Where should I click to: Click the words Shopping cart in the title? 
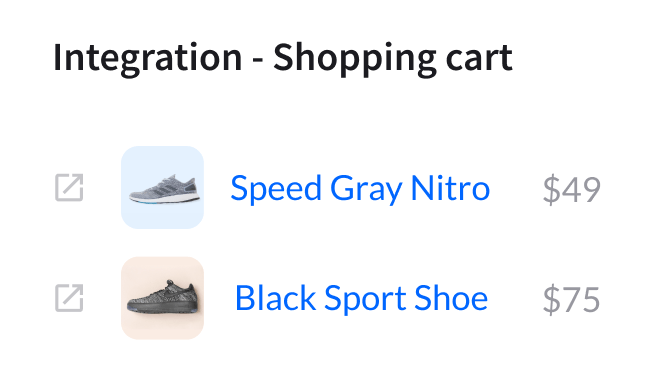click(393, 59)
